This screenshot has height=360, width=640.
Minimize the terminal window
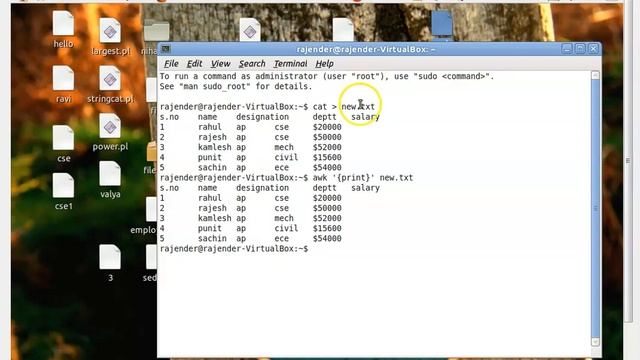[x=567, y=49]
